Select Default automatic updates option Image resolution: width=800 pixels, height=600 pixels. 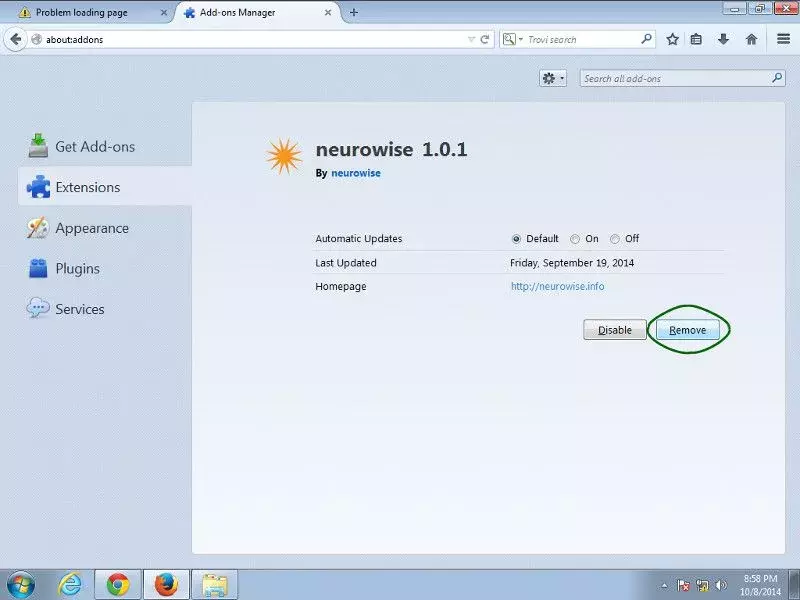pos(516,239)
